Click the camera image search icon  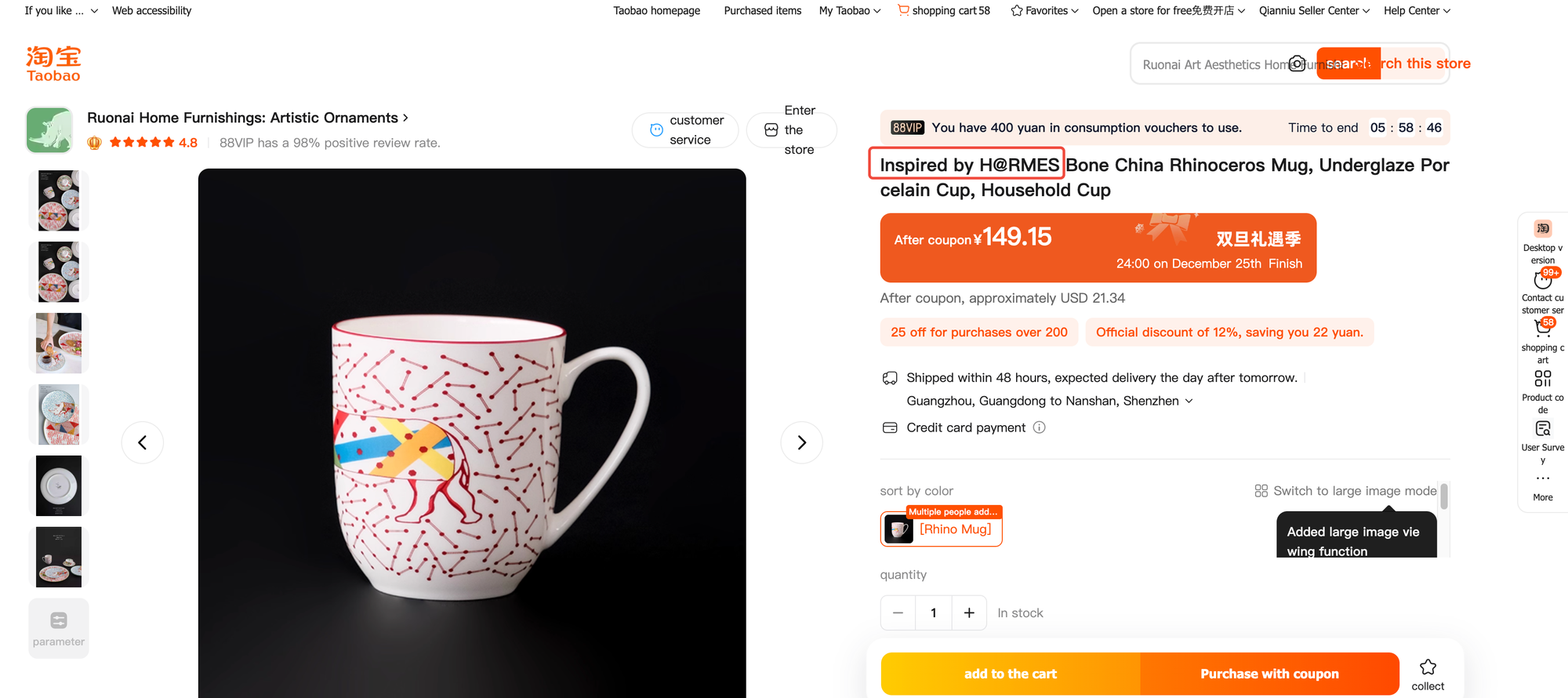pyautogui.click(x=1298, y=64)
